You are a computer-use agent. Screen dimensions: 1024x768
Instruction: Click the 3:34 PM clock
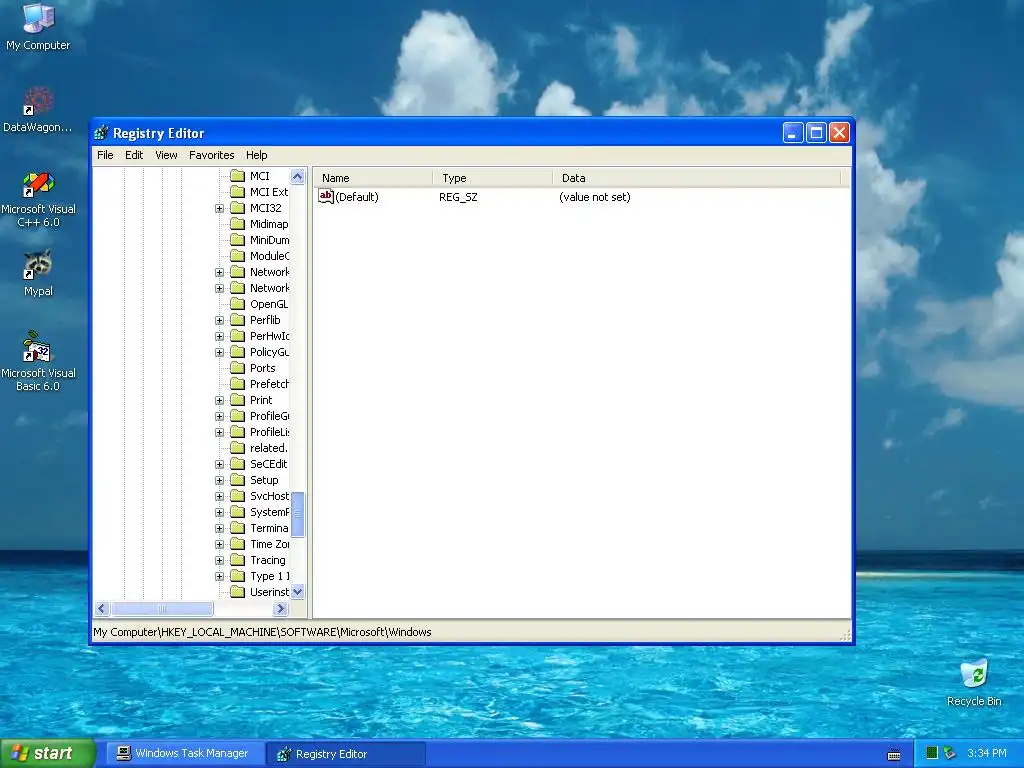(x=987, y=754)
